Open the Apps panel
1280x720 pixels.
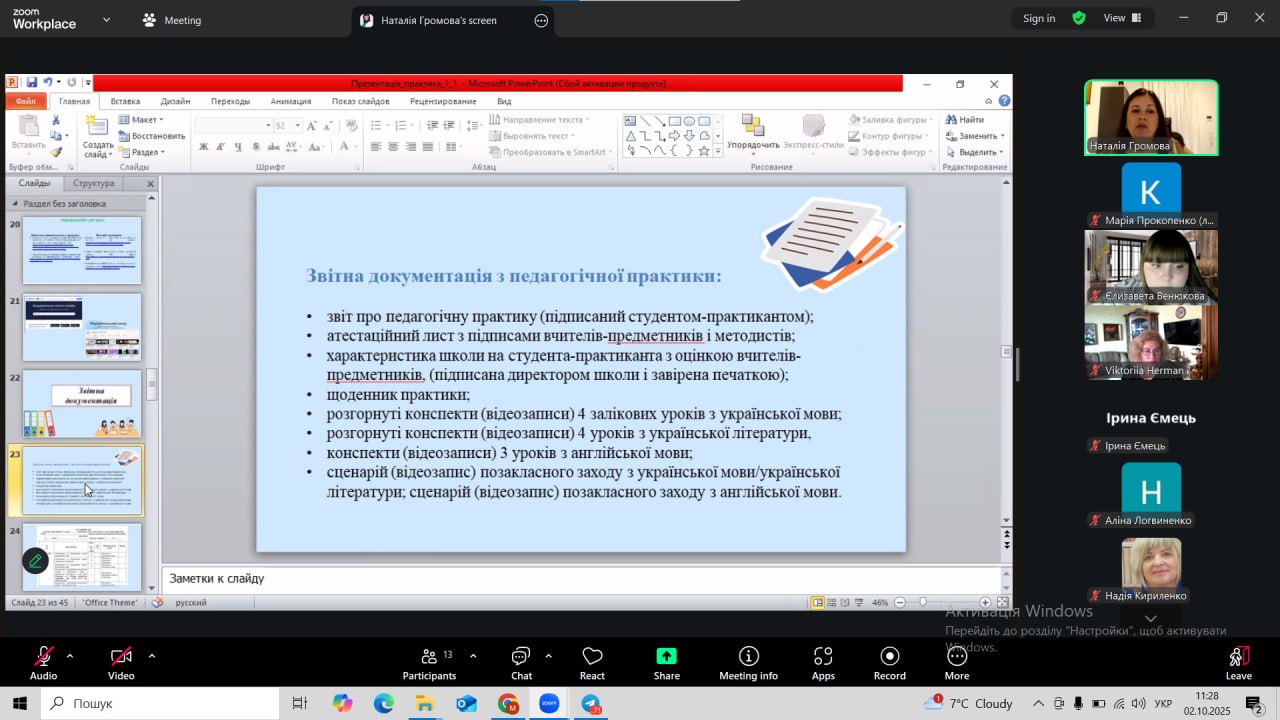tap(823, 663)
